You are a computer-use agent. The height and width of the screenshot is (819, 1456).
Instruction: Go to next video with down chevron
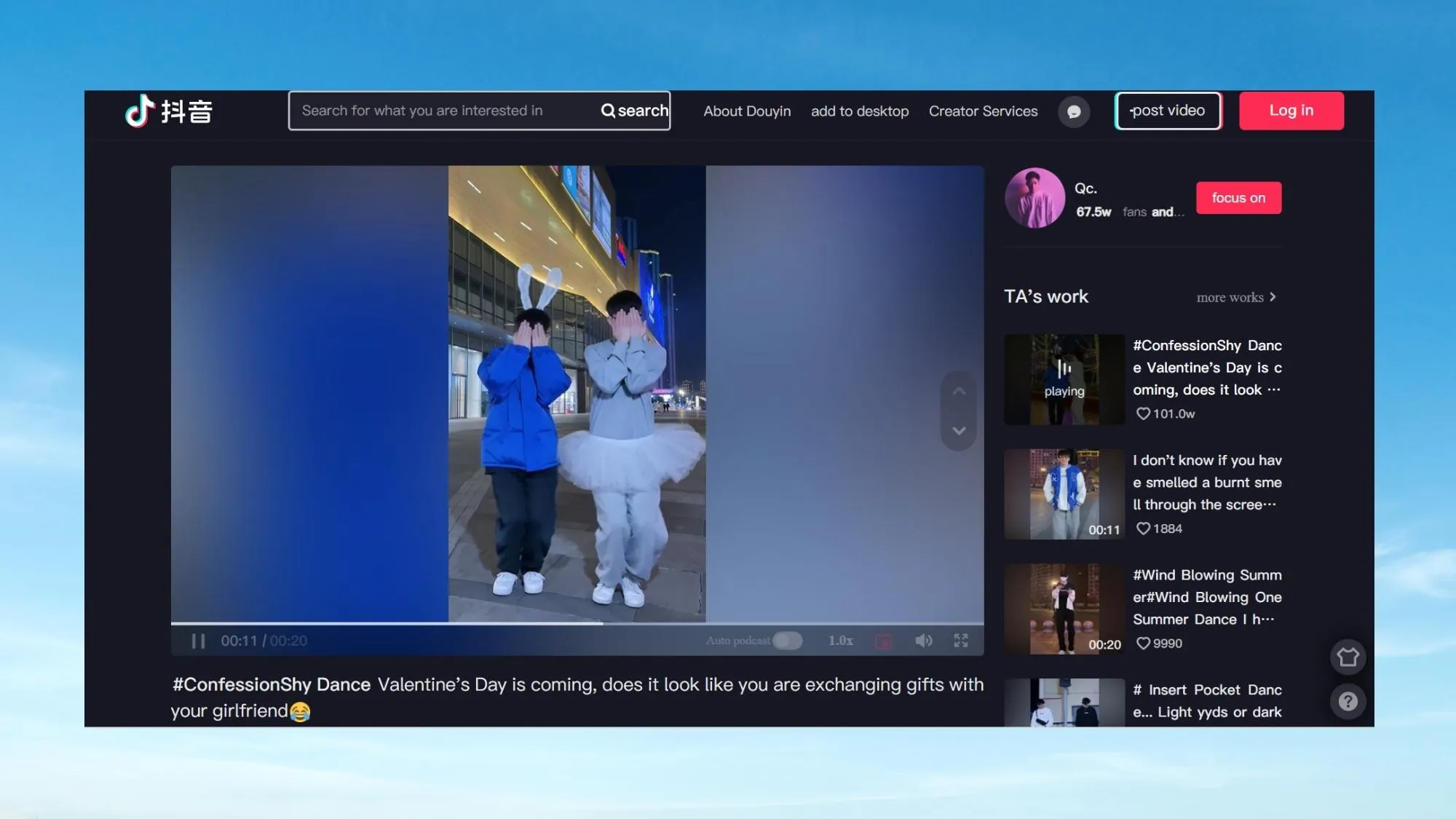(x=959, y=431)
